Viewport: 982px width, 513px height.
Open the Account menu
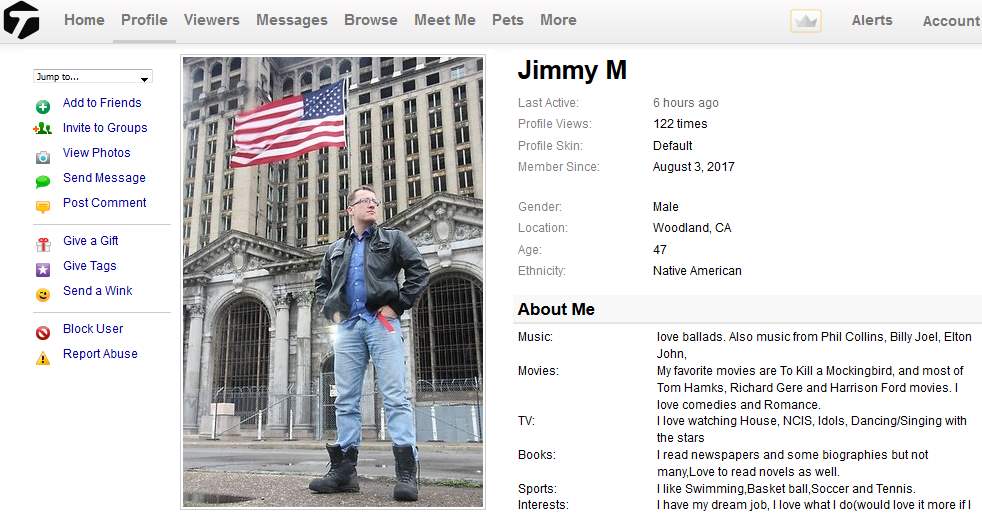[x=951, y=21]
